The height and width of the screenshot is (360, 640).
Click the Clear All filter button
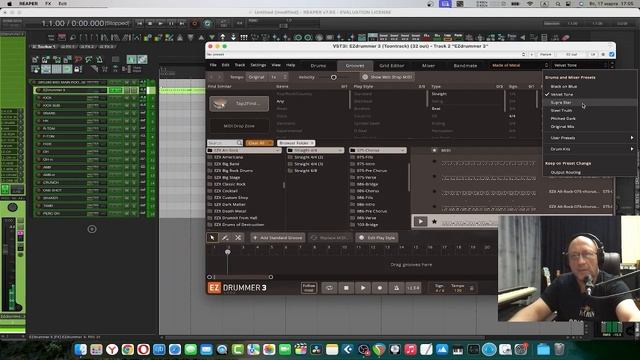(259, 143)
